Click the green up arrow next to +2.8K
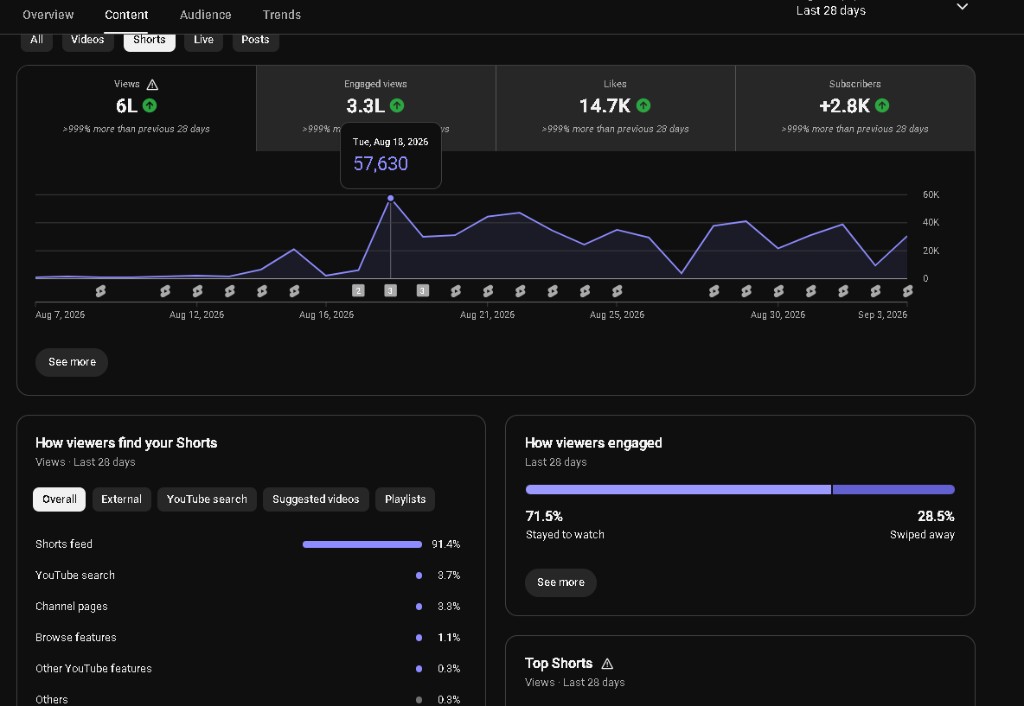 pyautogui.click(x=882, y=105)
